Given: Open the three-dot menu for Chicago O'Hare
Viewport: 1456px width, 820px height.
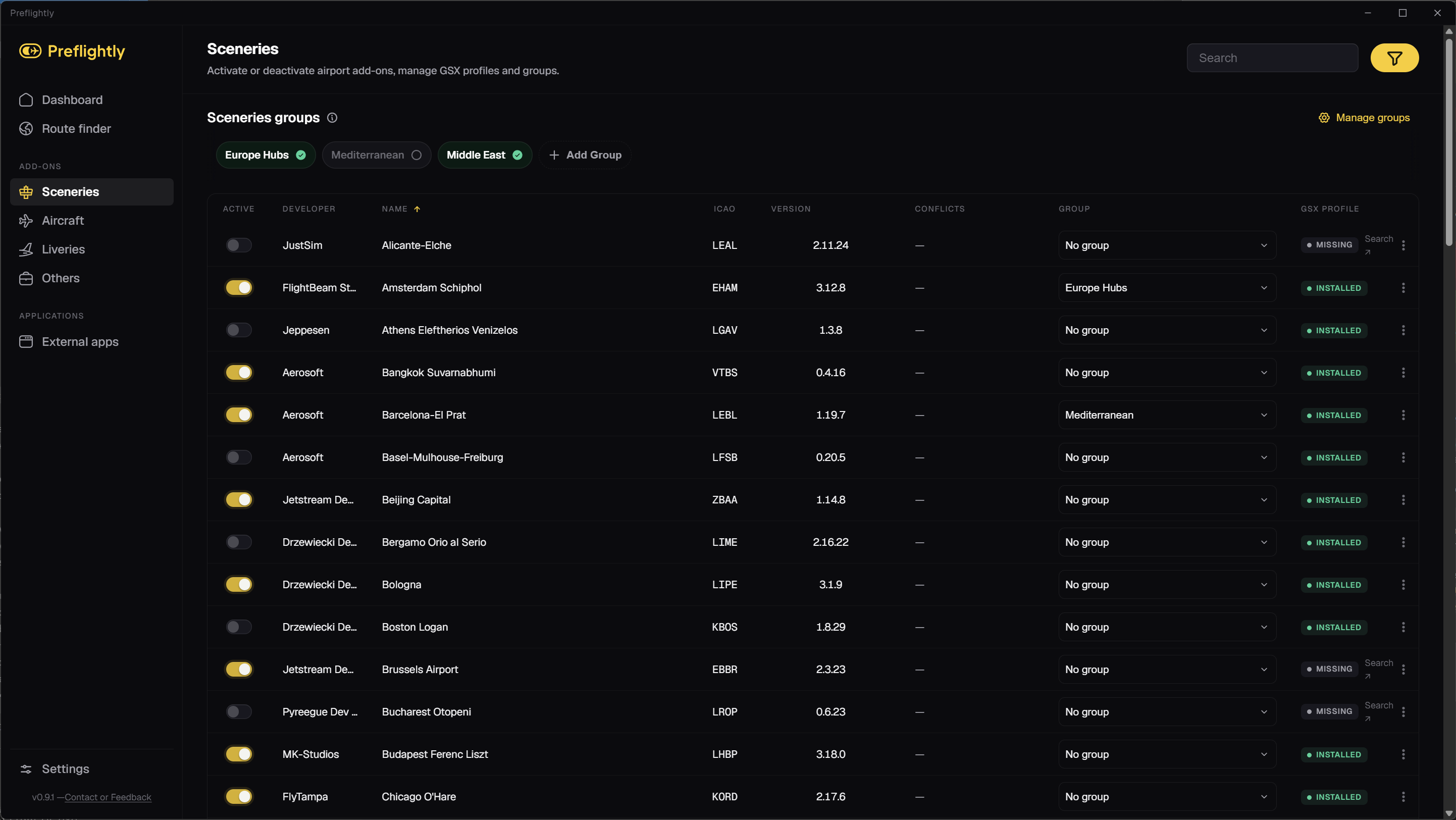Looking at the screenshot, I should (x=1403, y=796).
